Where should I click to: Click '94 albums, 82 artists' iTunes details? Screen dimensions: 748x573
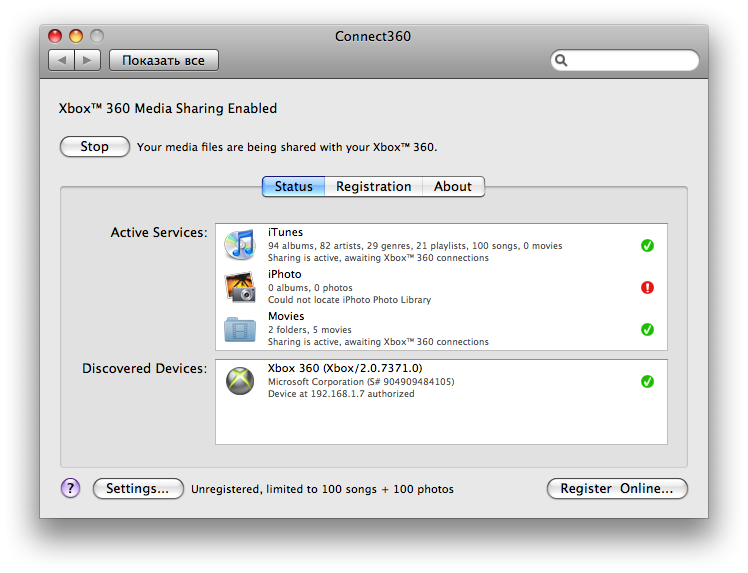(x=415, y=246)
